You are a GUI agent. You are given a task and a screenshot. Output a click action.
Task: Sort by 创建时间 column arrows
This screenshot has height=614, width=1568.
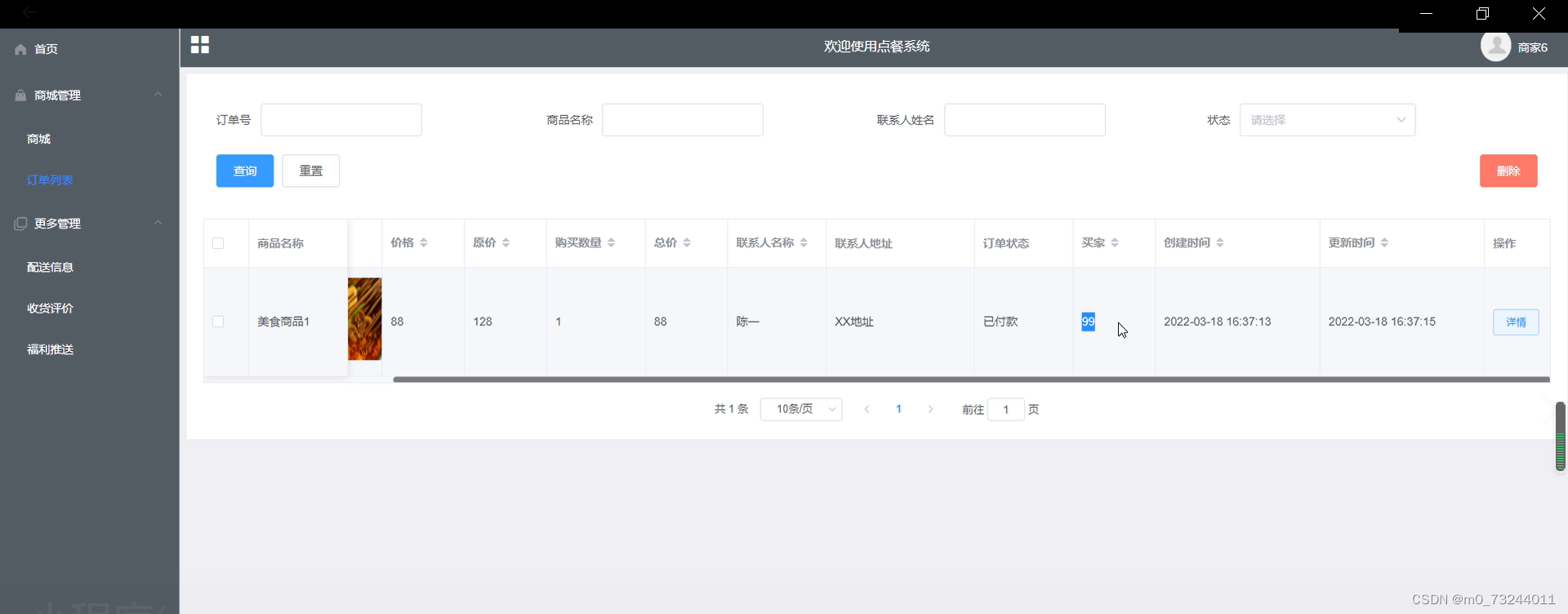click(x=1220, y=243)
